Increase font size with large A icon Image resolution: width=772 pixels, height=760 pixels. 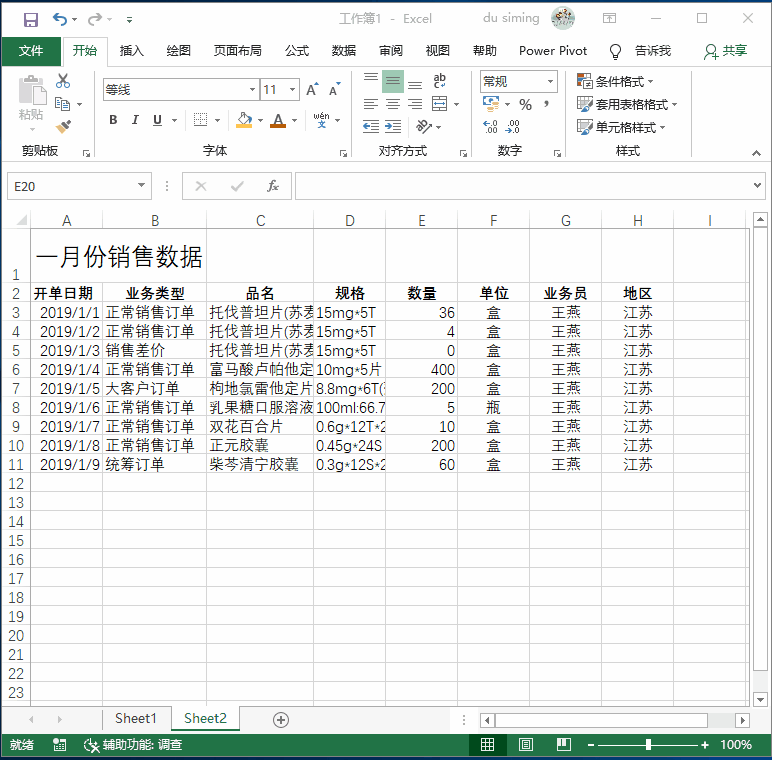click(313, 89)
